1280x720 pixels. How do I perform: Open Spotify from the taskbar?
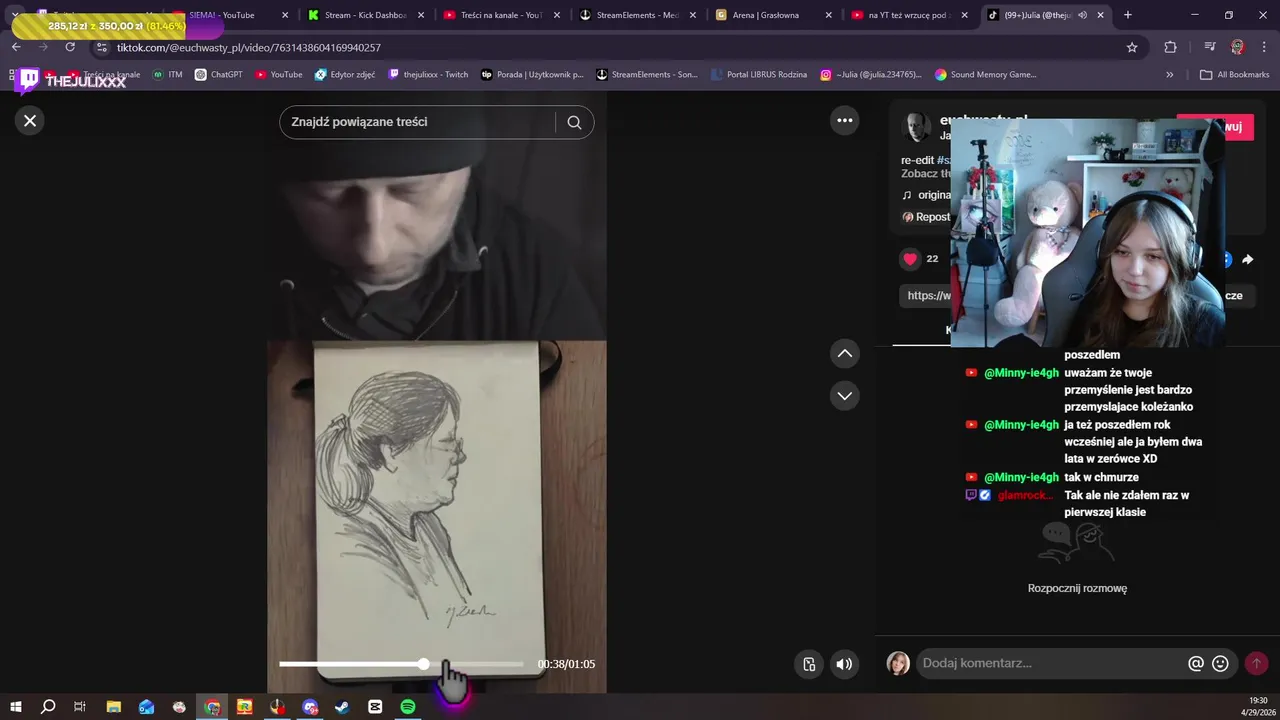point(408,706)
